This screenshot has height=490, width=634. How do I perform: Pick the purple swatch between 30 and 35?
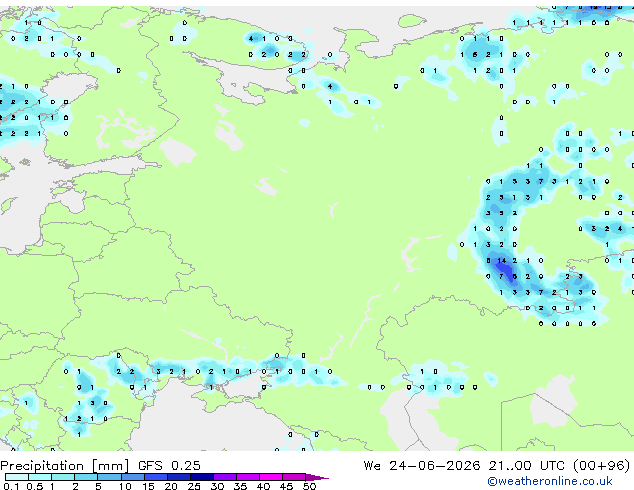225,477
